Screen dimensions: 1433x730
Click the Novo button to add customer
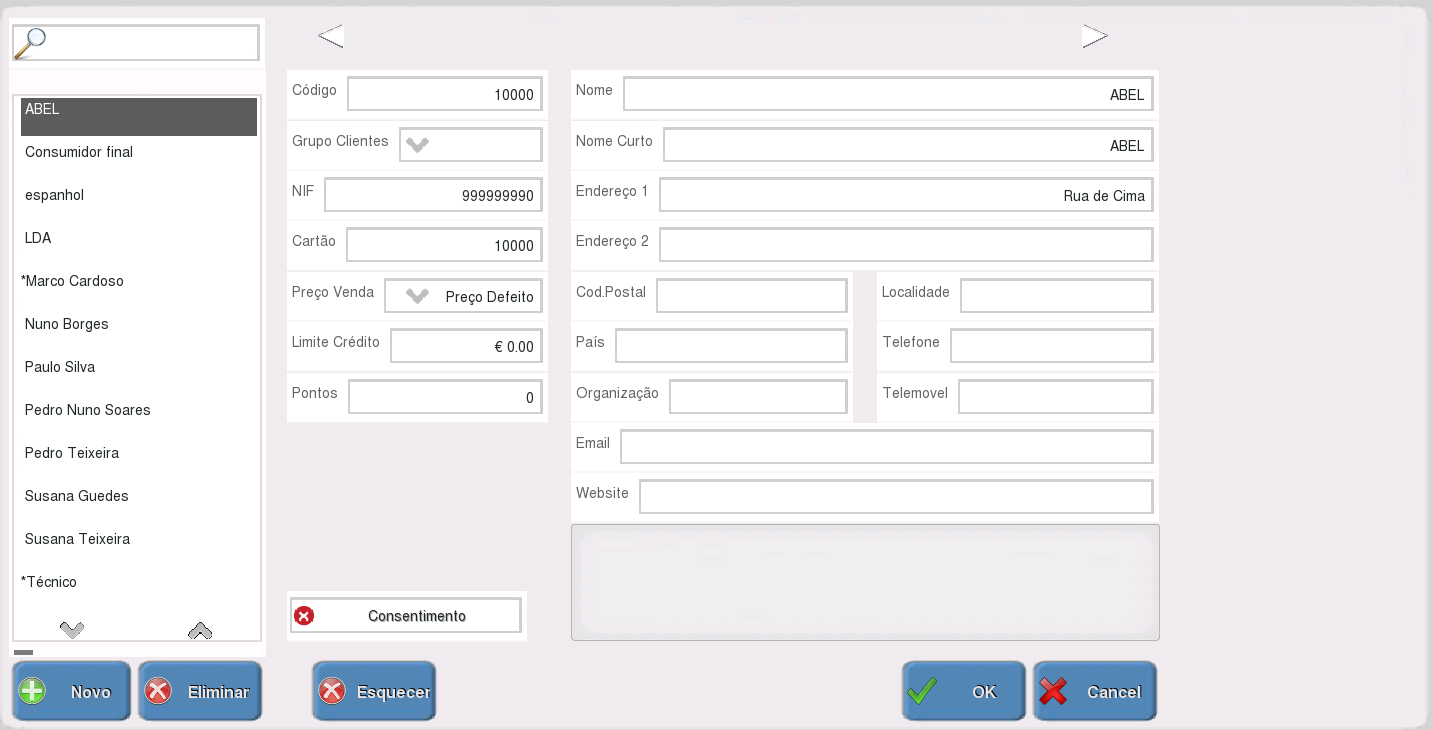point(72,691)
